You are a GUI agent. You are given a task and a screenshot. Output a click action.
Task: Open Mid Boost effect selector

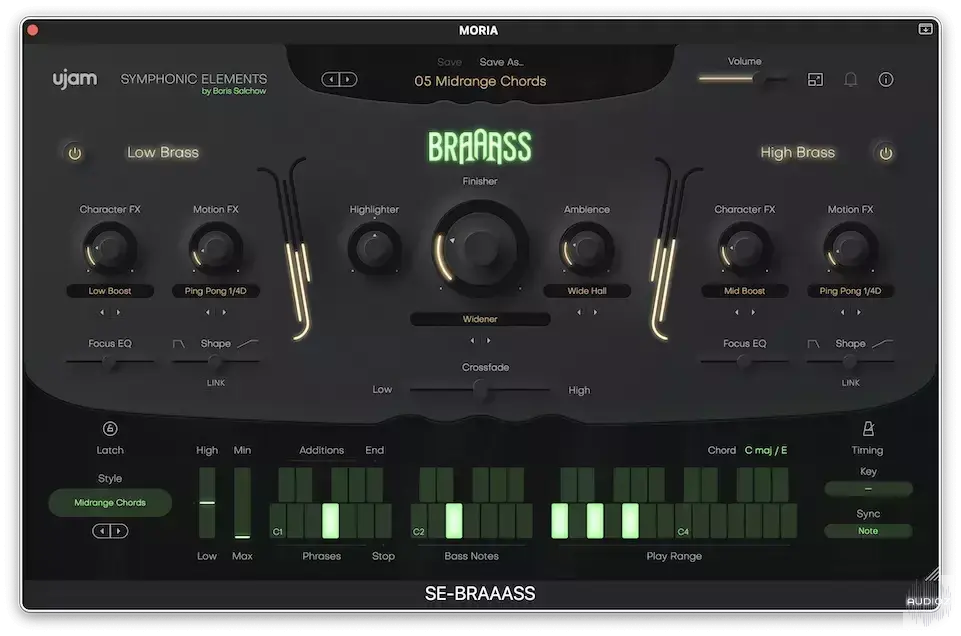(x=744, y=291)
